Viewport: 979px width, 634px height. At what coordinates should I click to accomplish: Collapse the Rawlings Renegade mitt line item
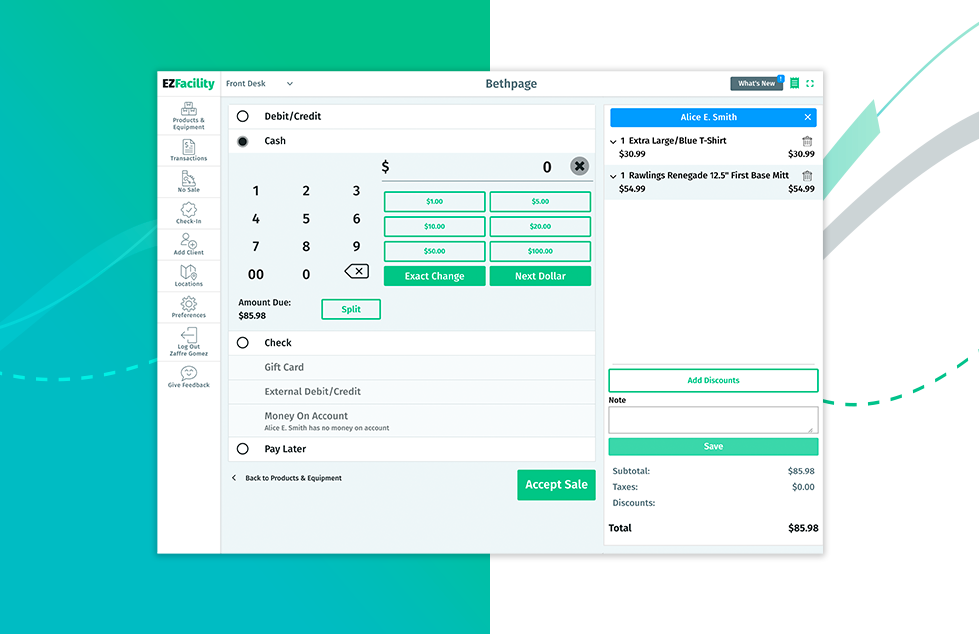pyautogui.click(x=613, y=176)
